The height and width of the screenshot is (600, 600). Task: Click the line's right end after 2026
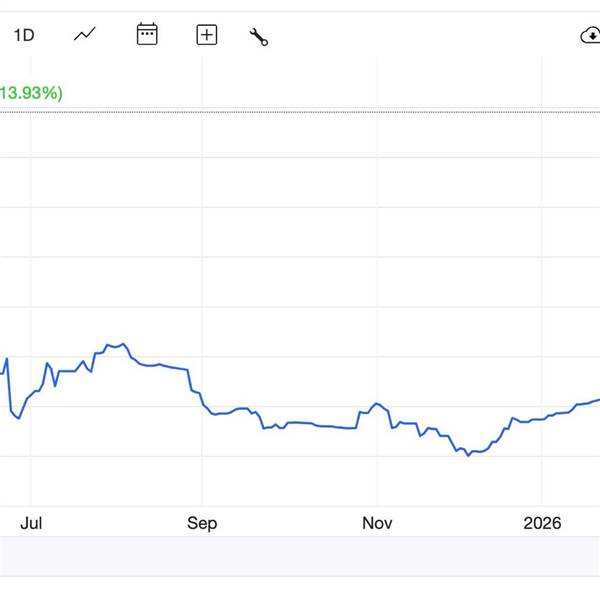click(x=597, y=400)
